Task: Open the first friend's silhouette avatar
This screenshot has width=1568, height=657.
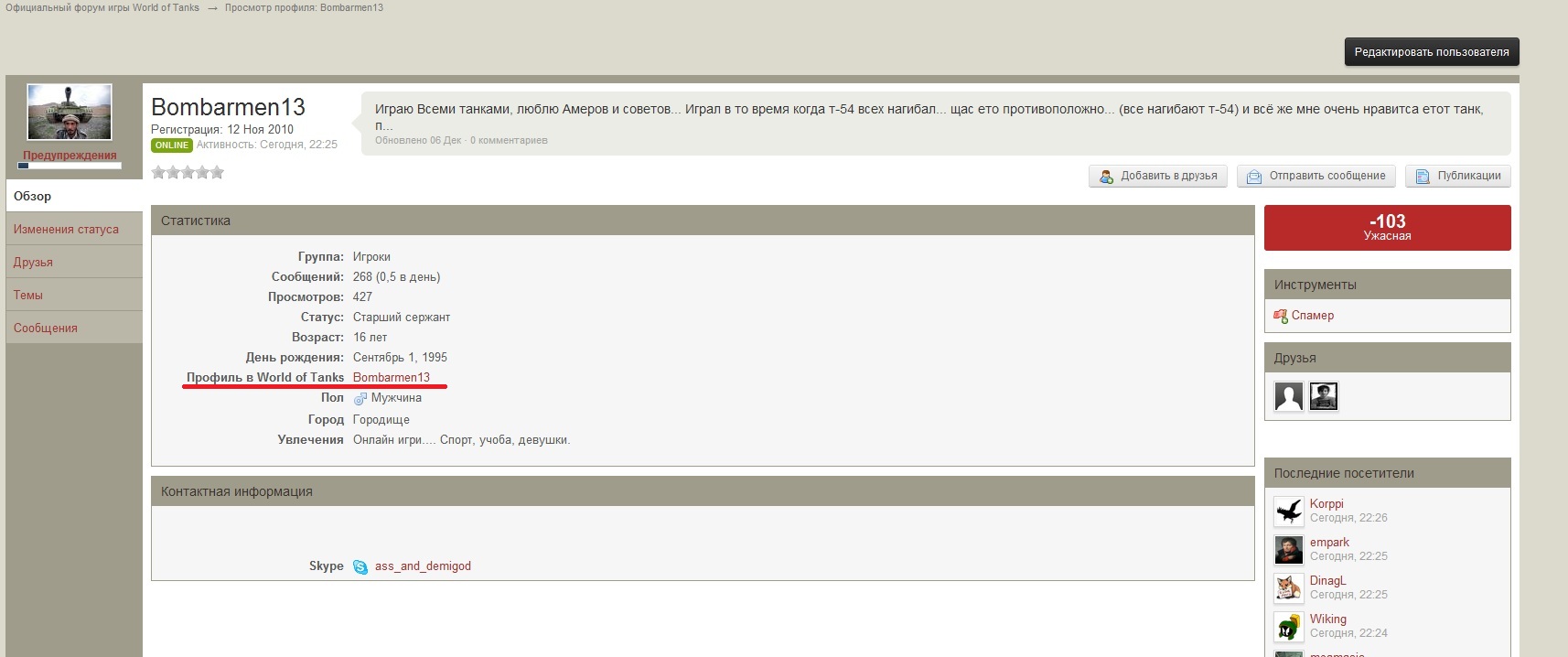Action: point(1289,396)
